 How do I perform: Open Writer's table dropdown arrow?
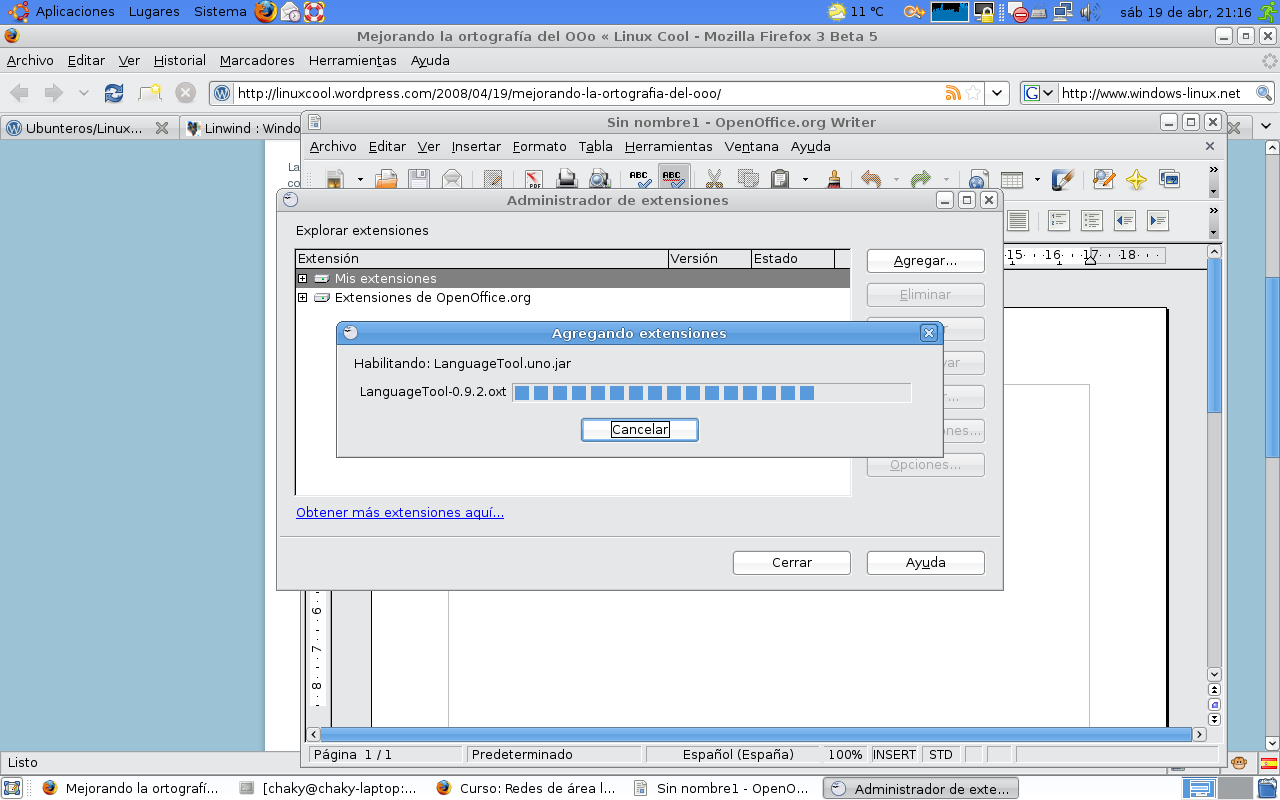[1037, 180]
